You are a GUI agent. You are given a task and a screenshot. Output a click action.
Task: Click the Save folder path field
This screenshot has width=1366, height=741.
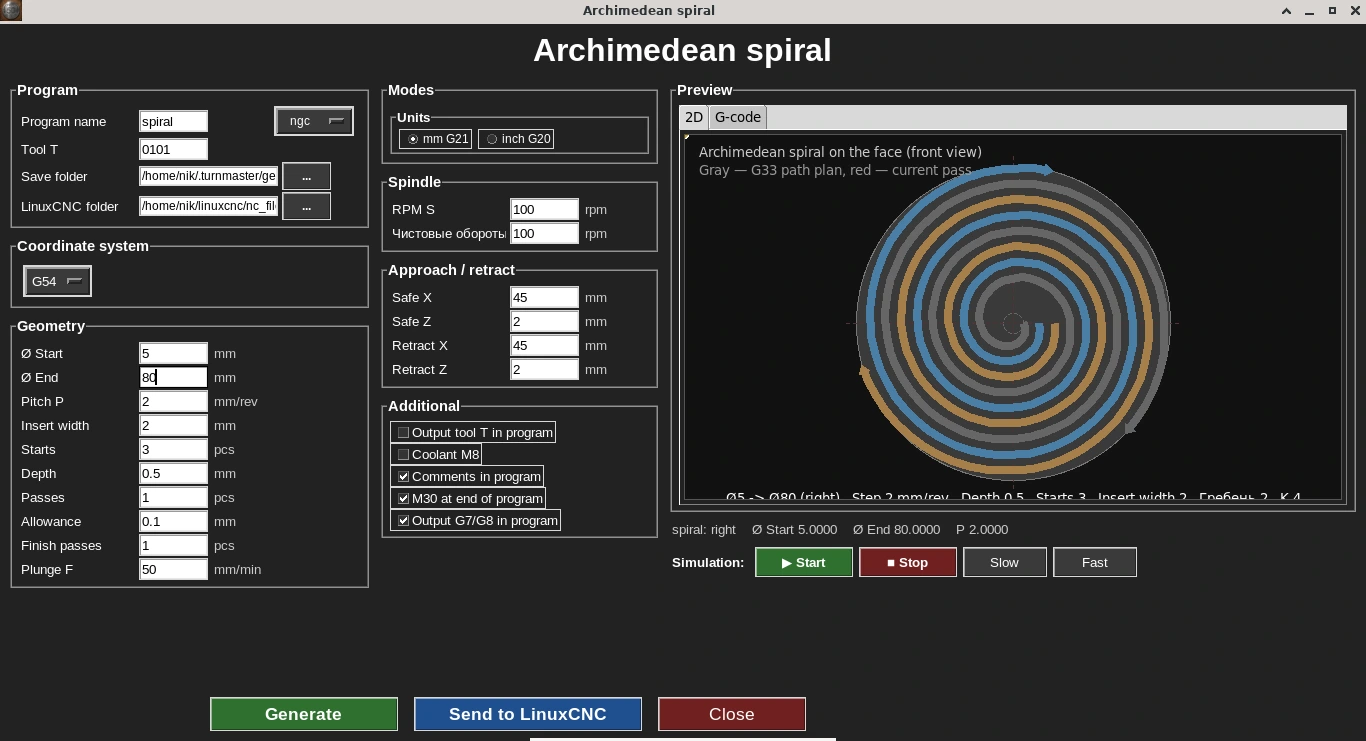pos(208,176)
